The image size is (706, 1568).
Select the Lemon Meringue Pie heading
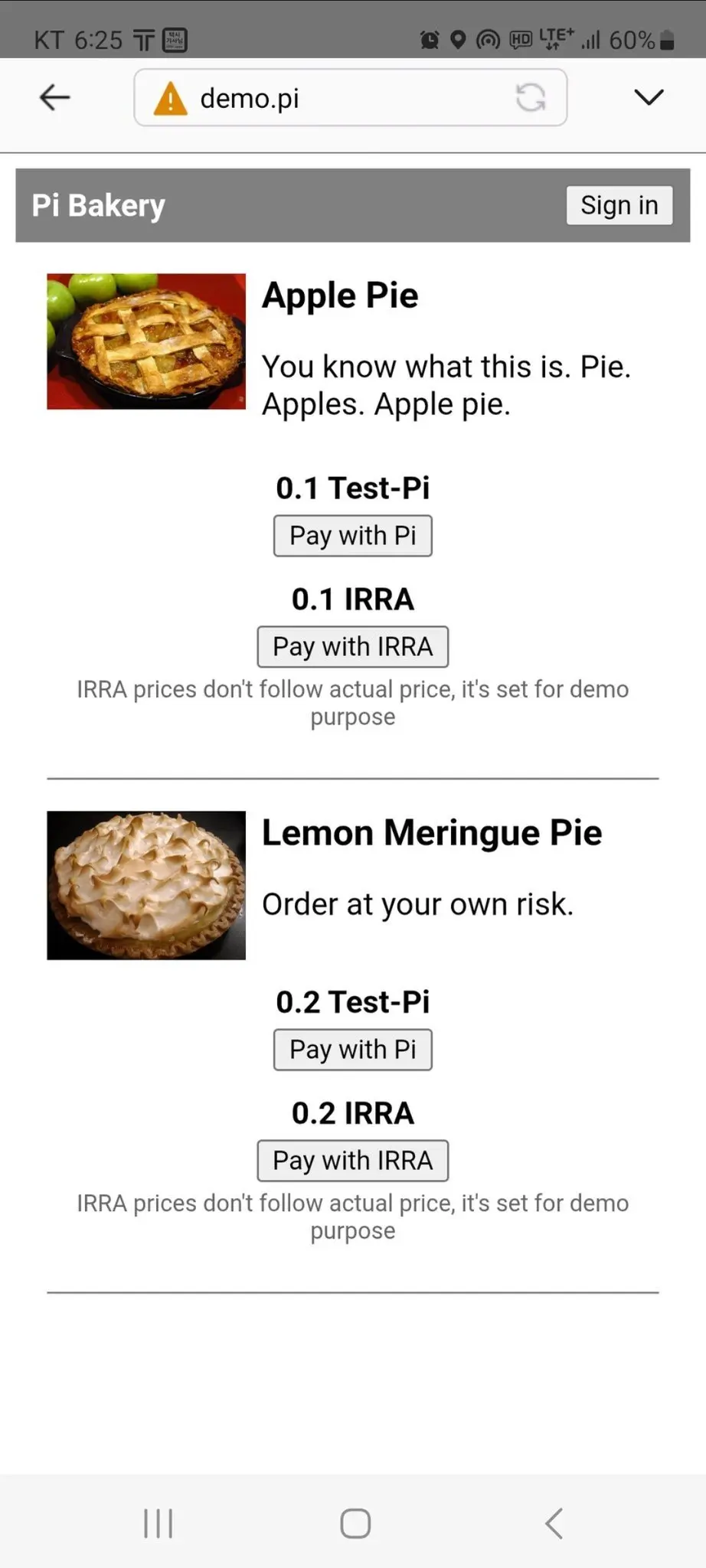tap(432, 832)
